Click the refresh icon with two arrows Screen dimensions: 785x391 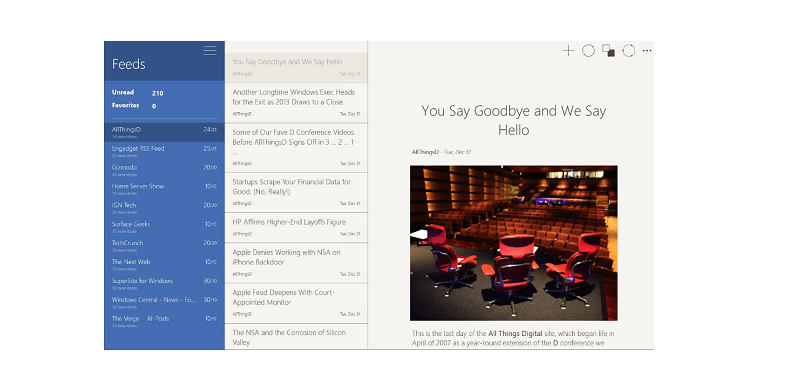[588, 51]
